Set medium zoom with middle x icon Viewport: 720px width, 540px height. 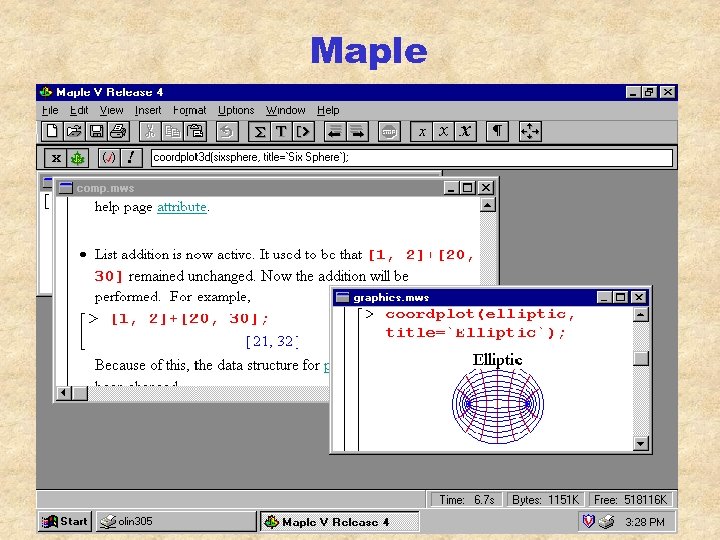[x=443, y=131]
